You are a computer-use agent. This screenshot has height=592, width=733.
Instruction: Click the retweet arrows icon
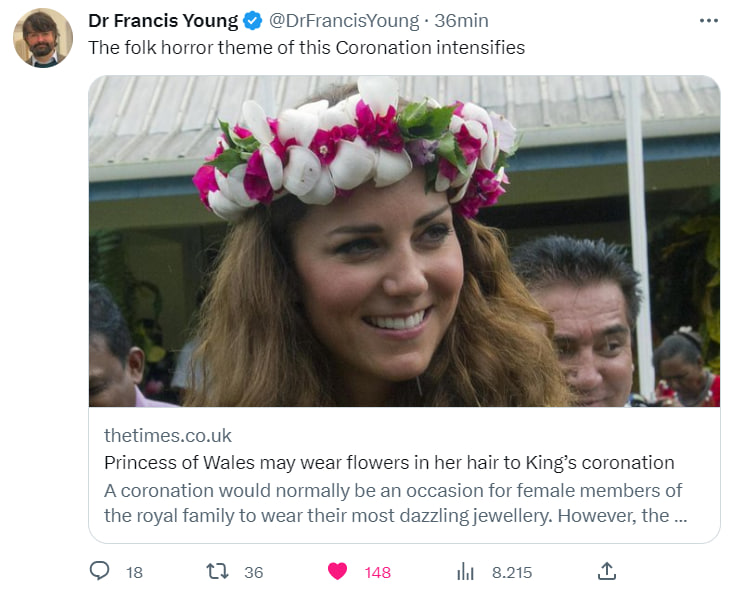pos(217,571)
